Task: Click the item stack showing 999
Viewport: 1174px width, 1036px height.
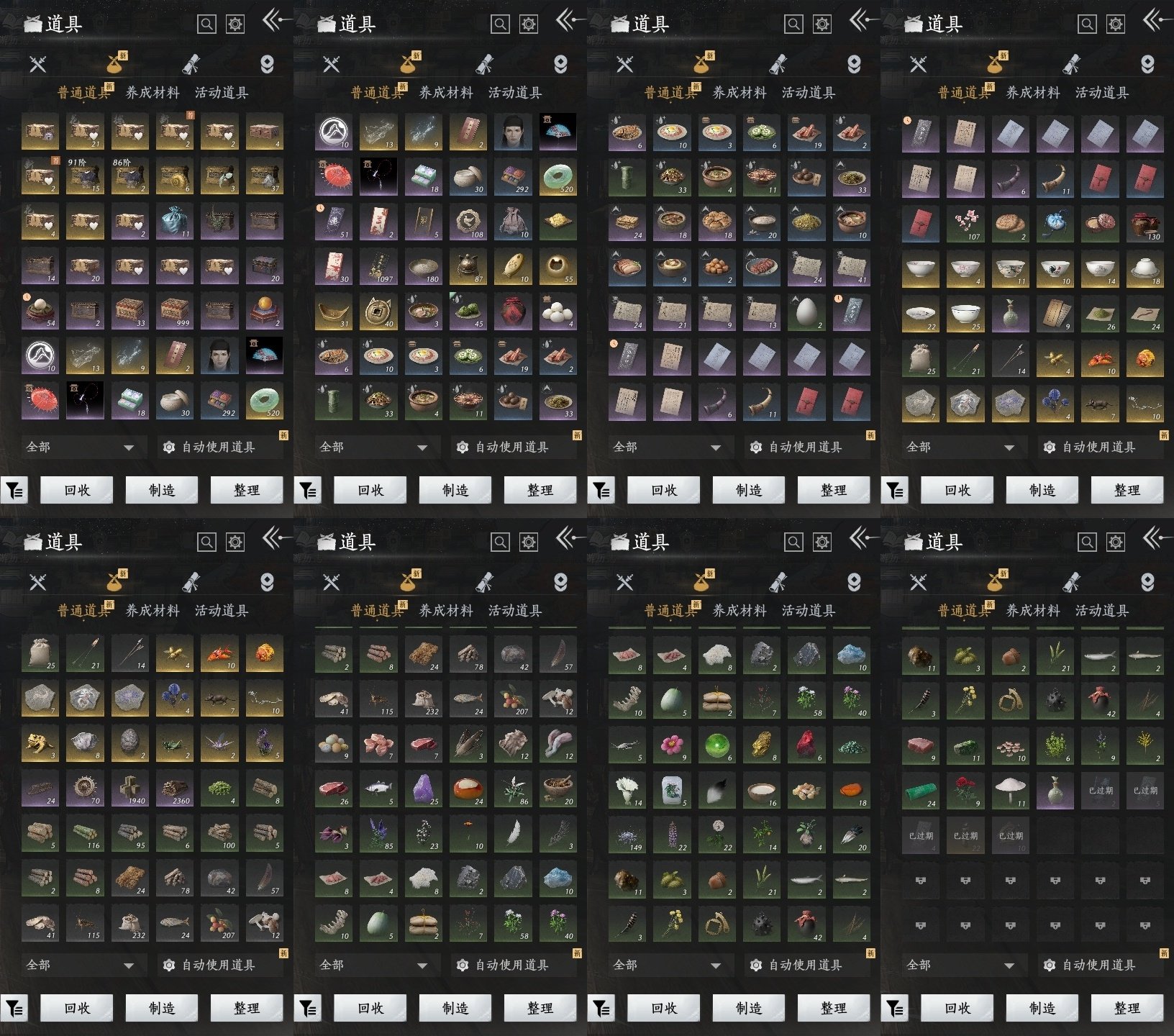Action: (x=175, y=311)
